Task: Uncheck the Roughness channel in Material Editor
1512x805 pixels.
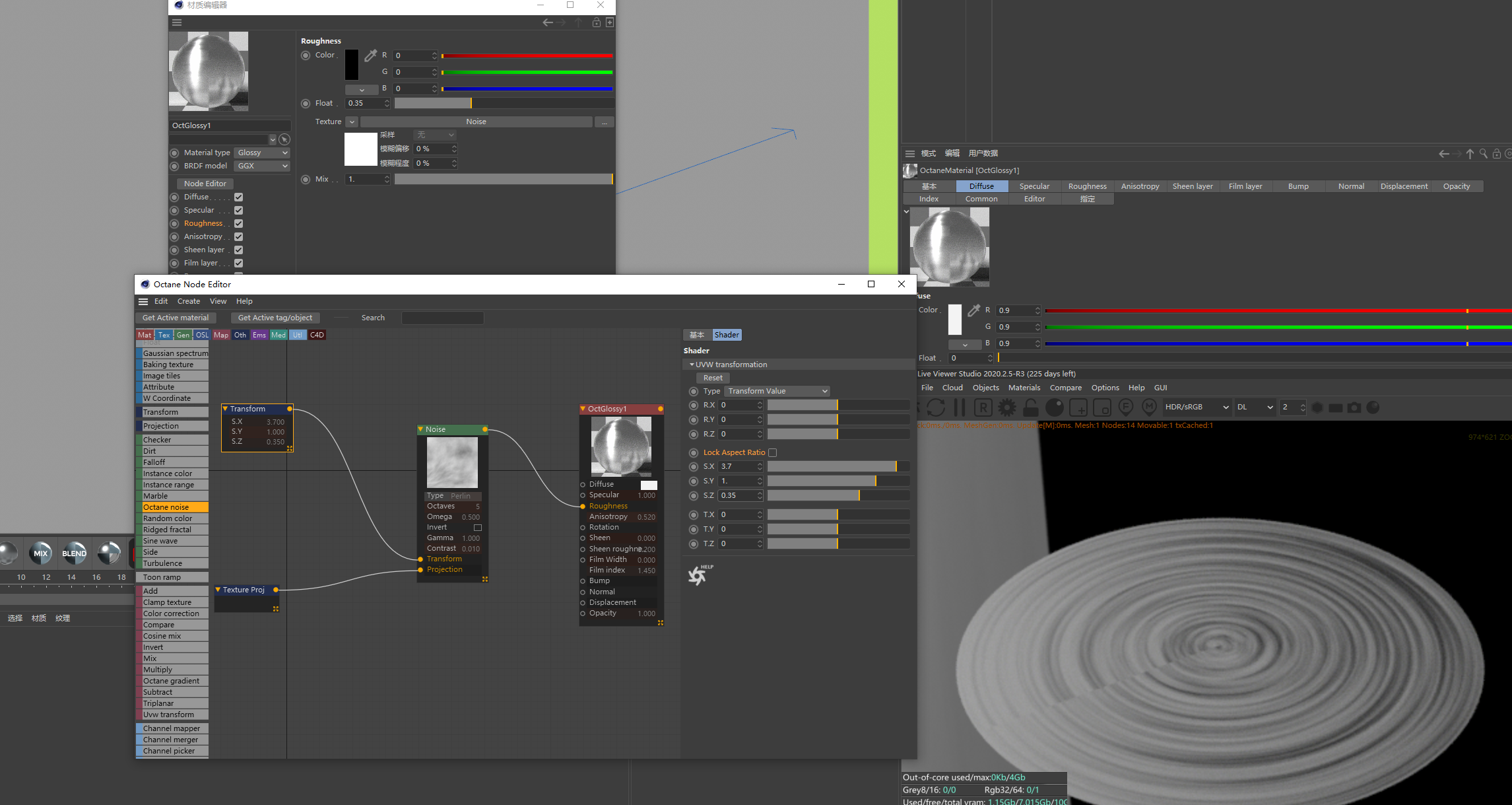Action: tap(238, 223)
